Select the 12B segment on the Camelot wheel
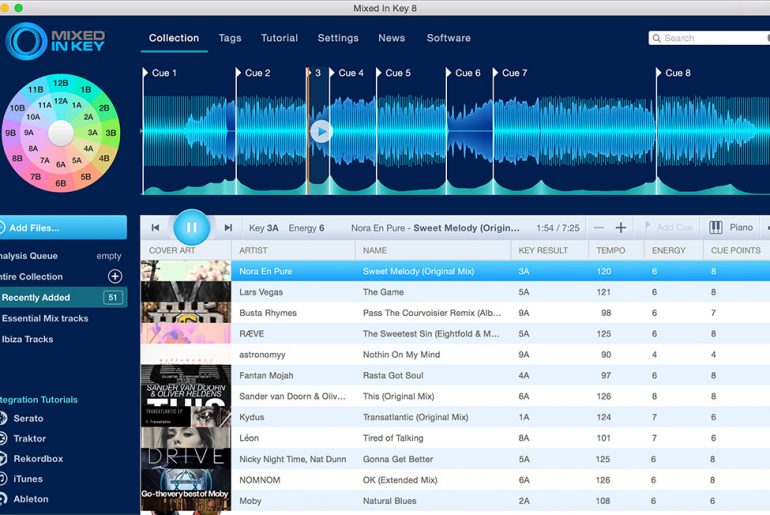 (61, 83)
